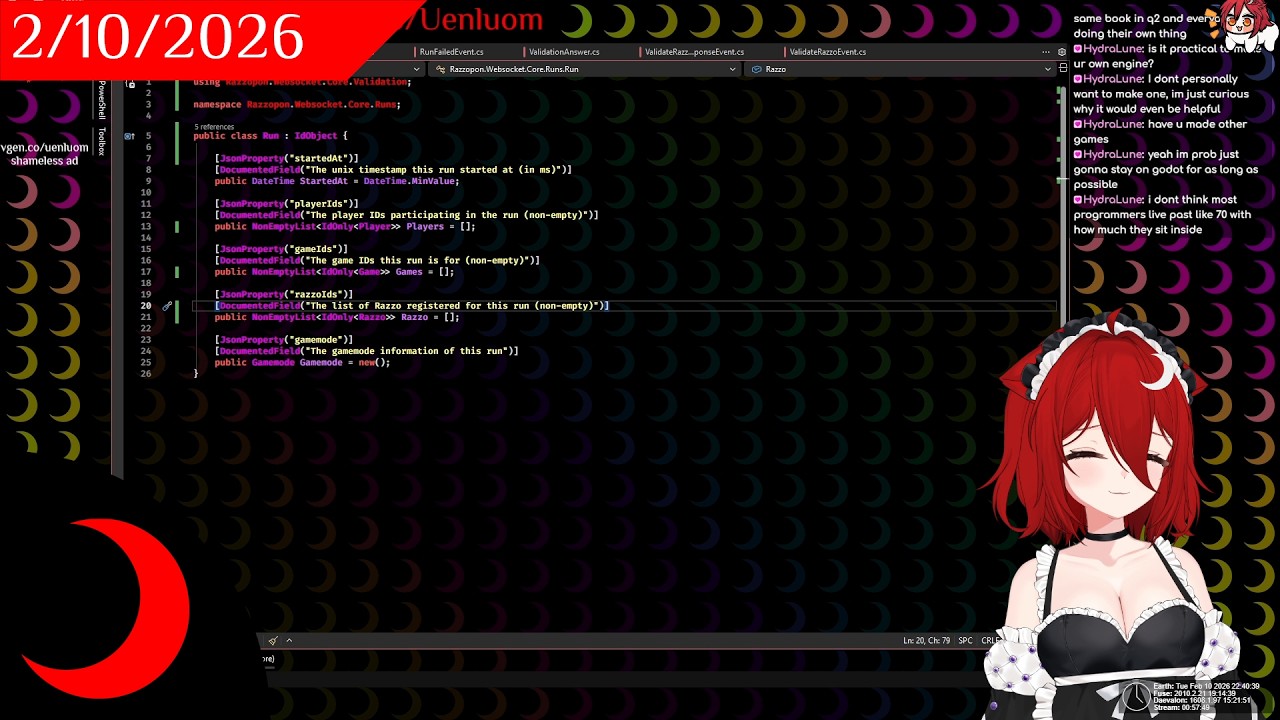The width and height of the screenshot is (1280, 720).
Task: Click the screwdriver quick actions icon on line 20
Action: [167, 306]
